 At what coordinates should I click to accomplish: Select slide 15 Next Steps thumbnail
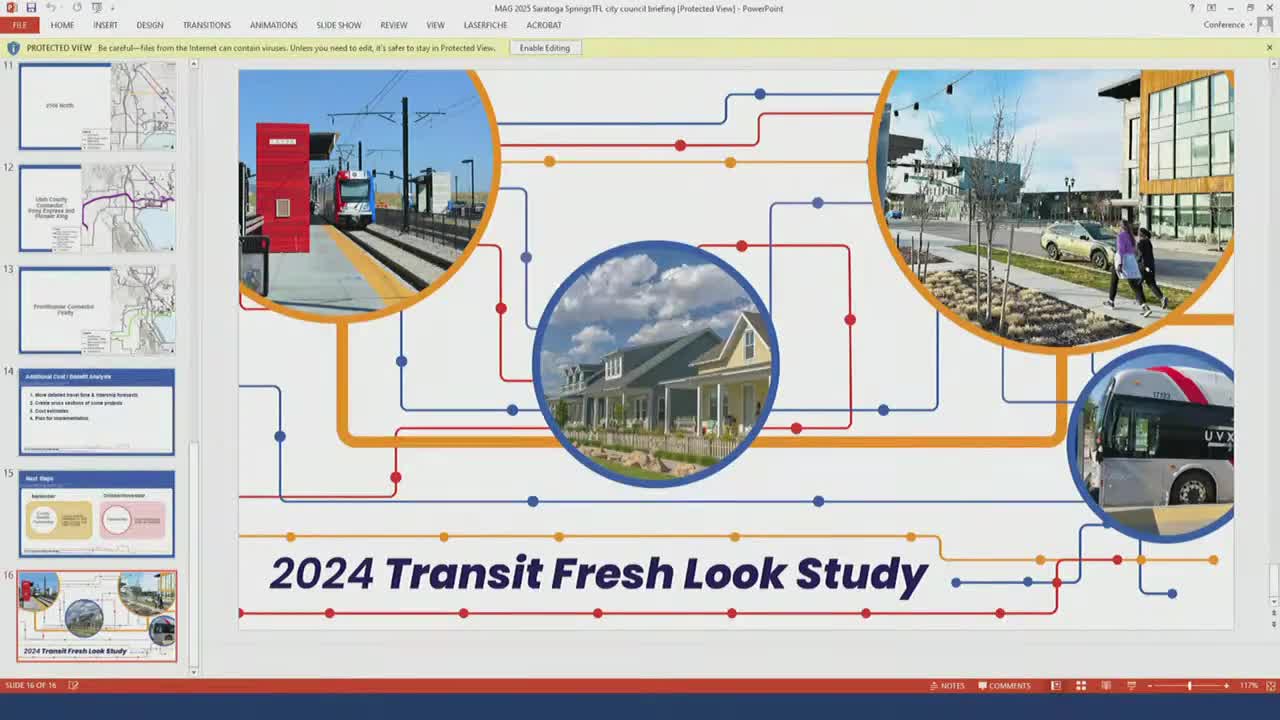click(97, 514)
